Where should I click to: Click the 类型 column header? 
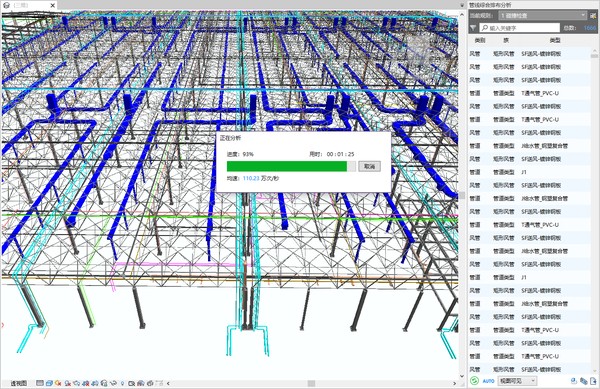(555, 40)
